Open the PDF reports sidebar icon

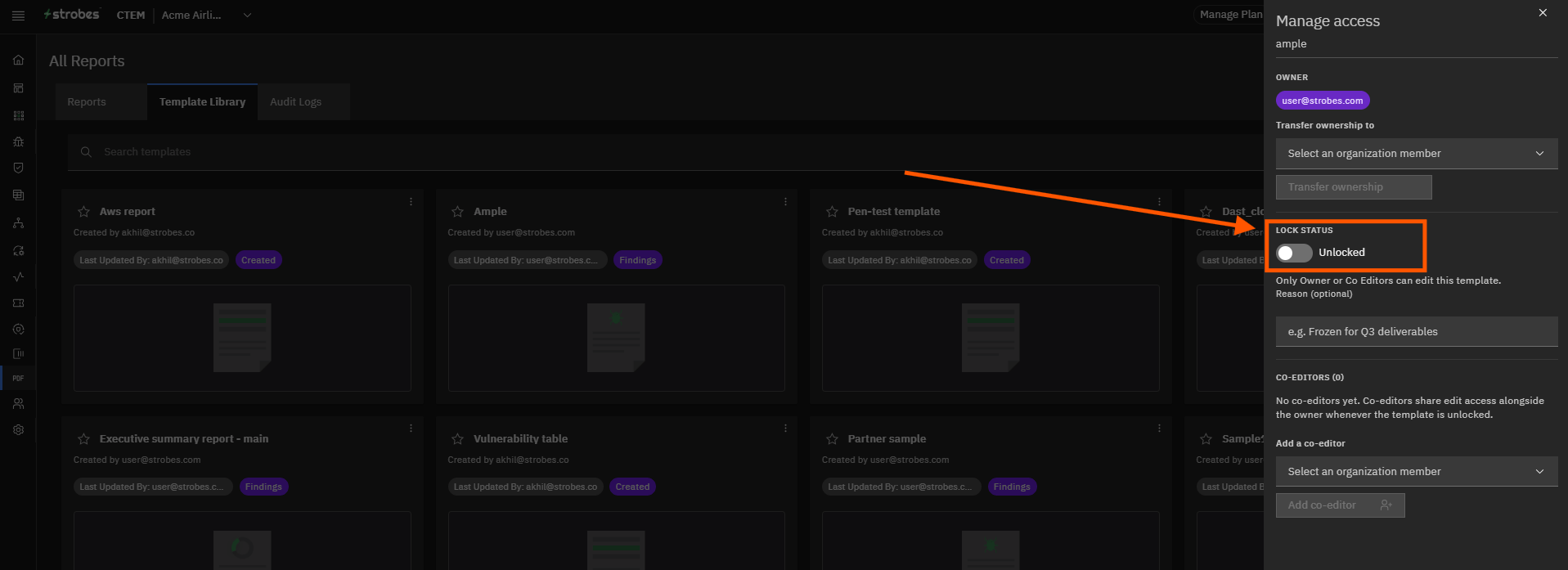tap(18, 378)
